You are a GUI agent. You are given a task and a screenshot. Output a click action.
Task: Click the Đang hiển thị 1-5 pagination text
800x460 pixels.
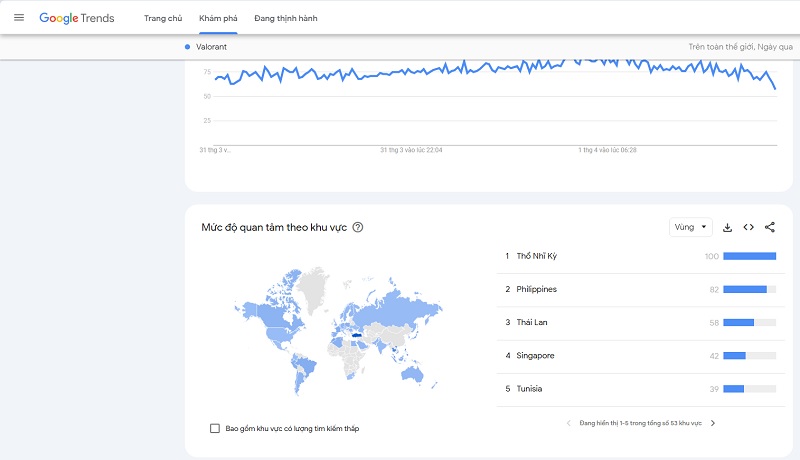pos(640,423)
